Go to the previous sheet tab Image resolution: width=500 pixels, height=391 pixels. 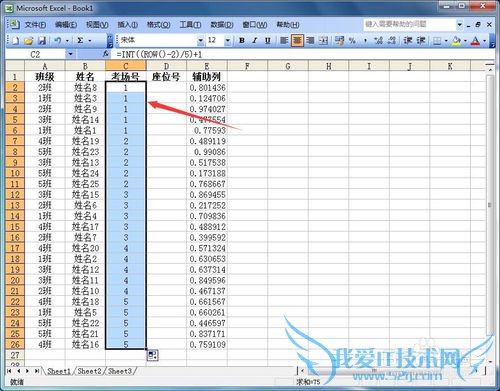click(x=18, y=371)
